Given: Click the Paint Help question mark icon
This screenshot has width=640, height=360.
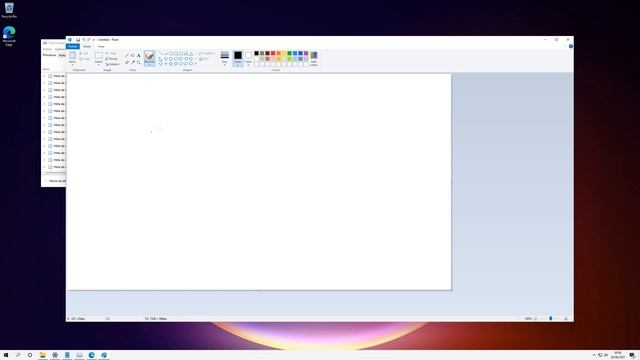Looking at the screenshot, I should (571, 46).
